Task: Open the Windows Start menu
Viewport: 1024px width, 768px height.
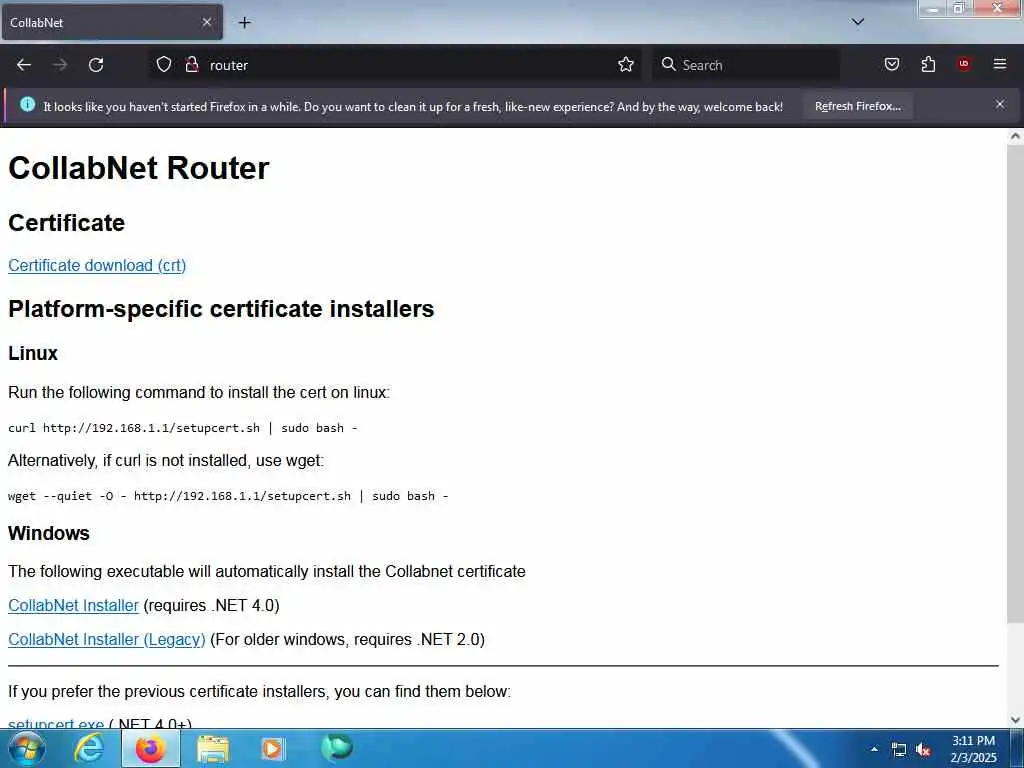Action: point(26,749)
